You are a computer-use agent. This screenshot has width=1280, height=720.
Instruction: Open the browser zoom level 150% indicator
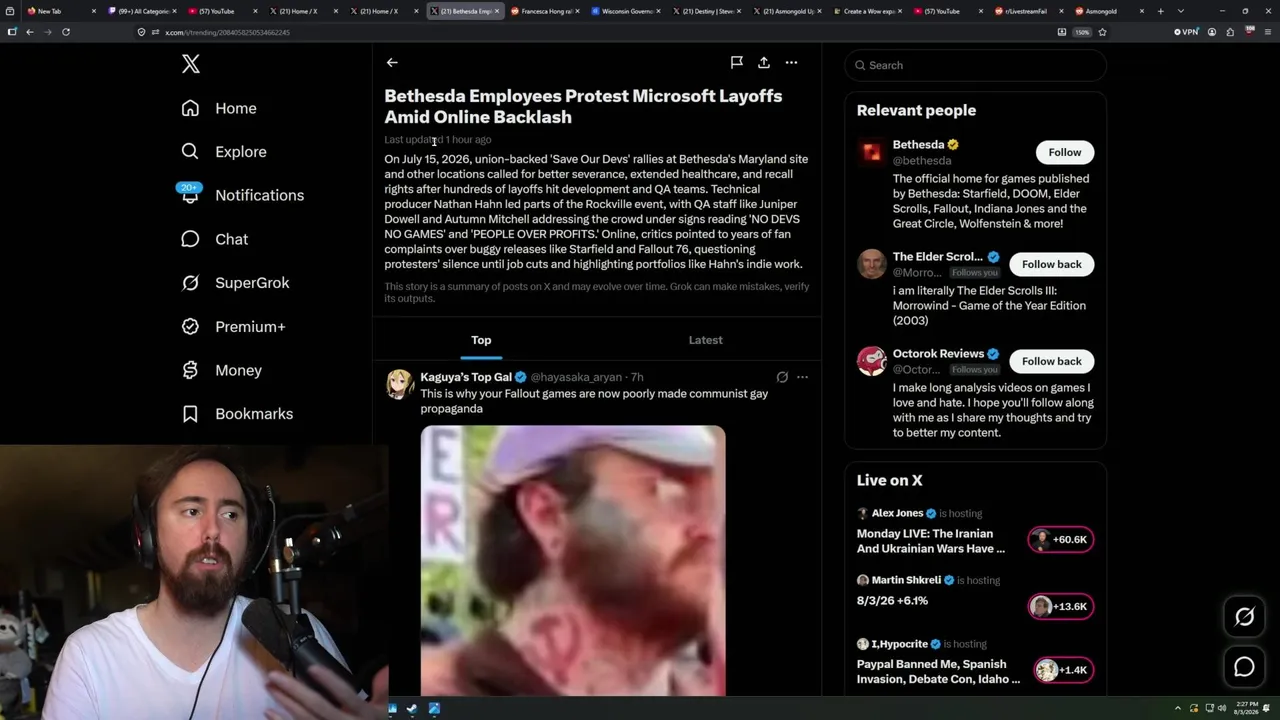tap(1082, 32)
